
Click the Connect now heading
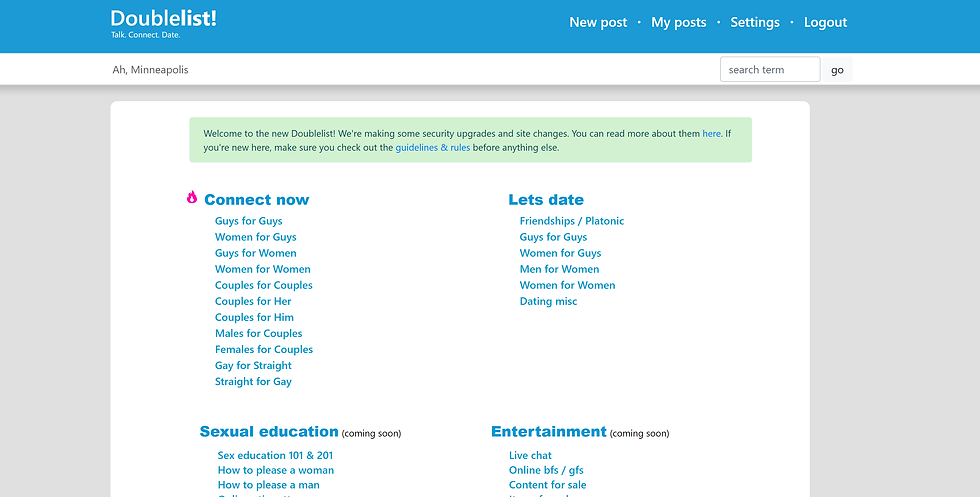pos(256,199)
